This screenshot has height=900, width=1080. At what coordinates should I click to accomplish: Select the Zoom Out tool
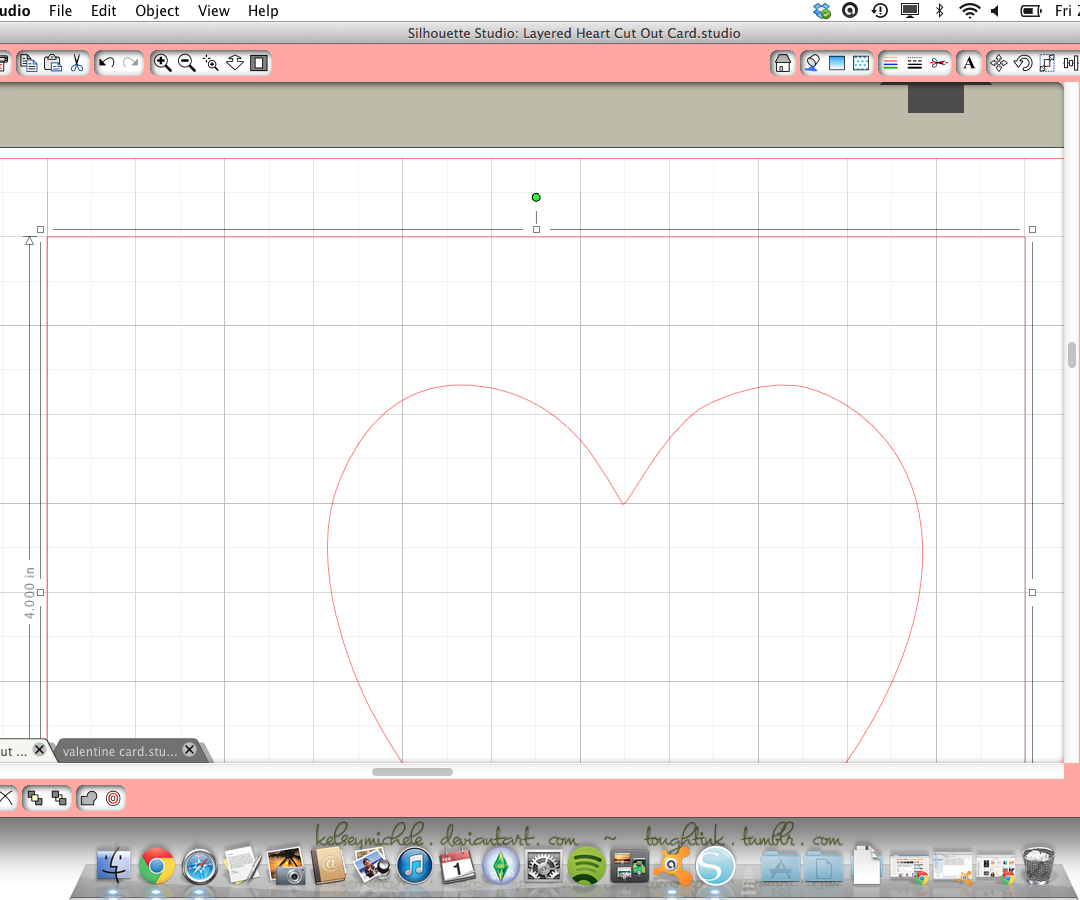(187, 62)
